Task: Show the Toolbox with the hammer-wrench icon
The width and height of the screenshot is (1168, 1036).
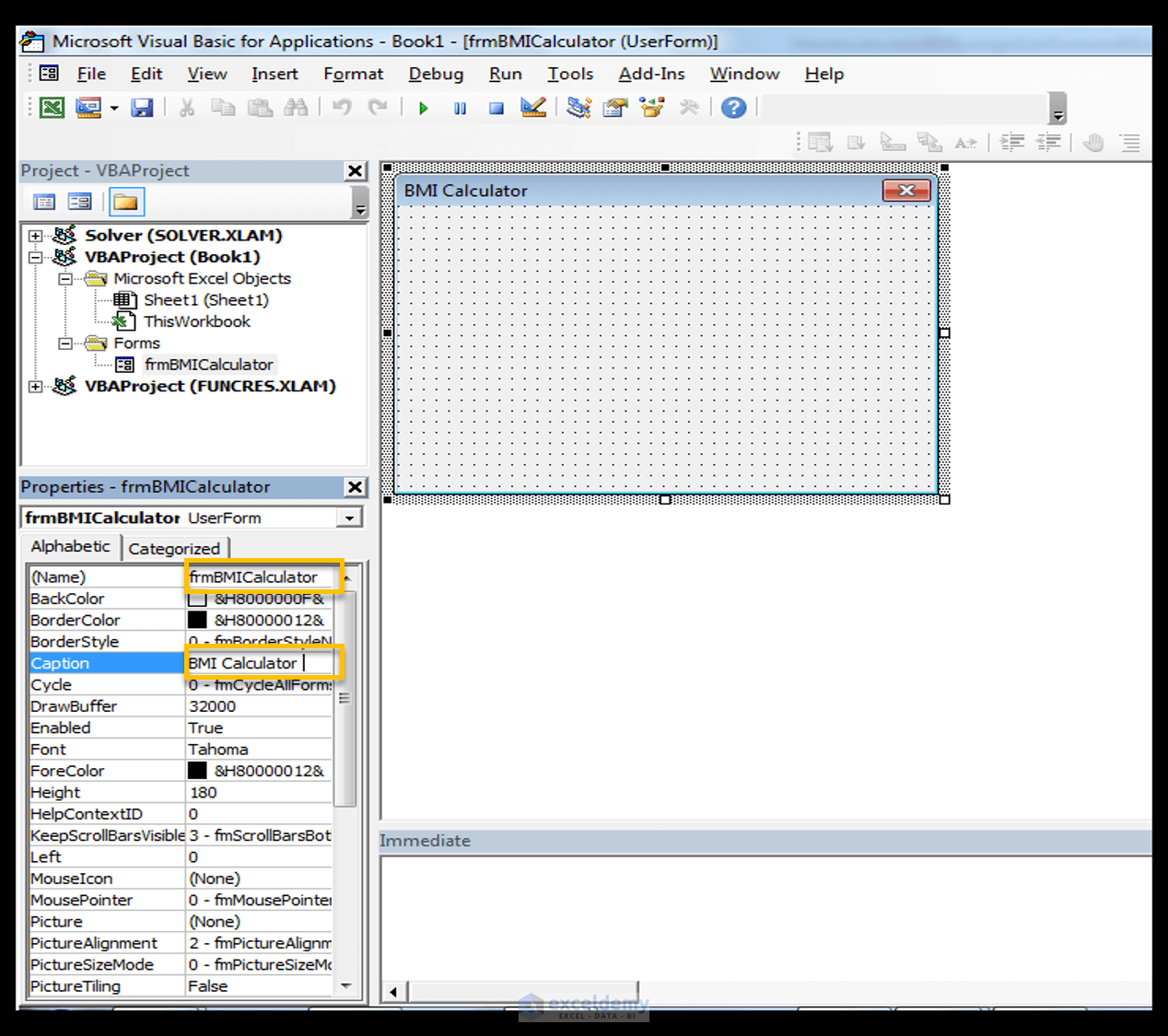Action: tap(689, 108)
